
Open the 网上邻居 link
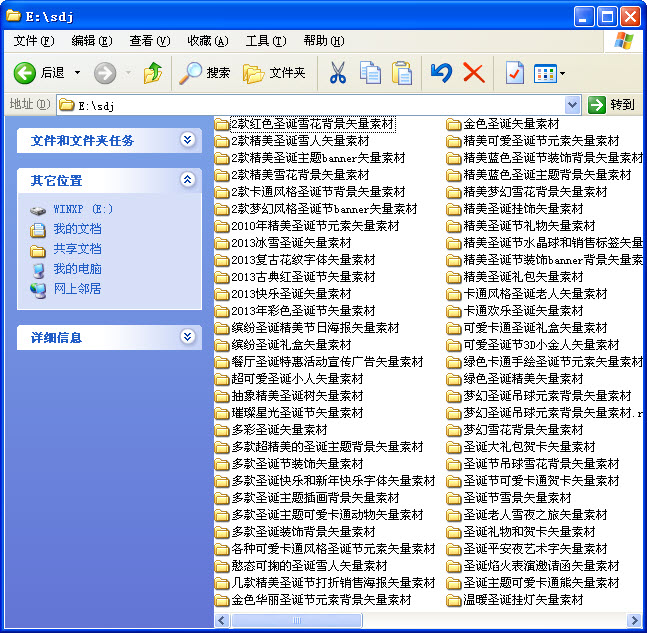click(x=77, y=288)
